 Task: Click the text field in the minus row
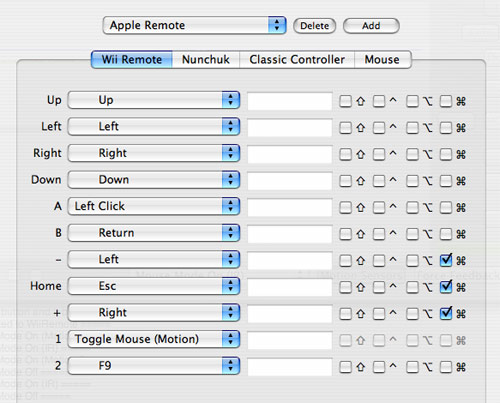290,261
